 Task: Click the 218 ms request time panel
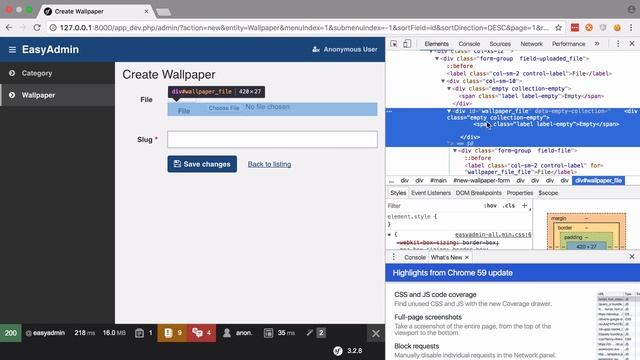pyautogui.click(x=84, y=333)
